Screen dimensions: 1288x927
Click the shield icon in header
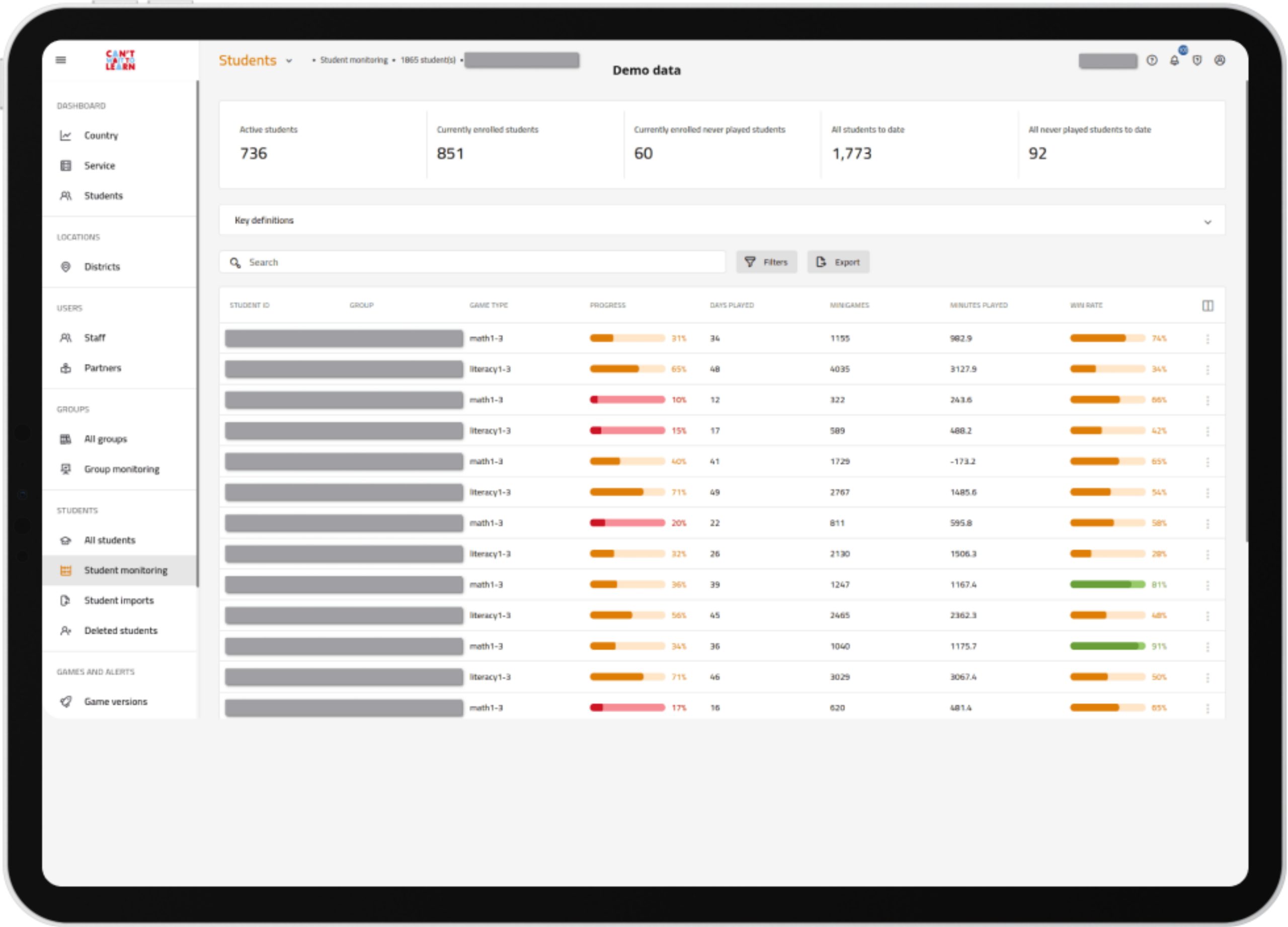coord(1197,61)
